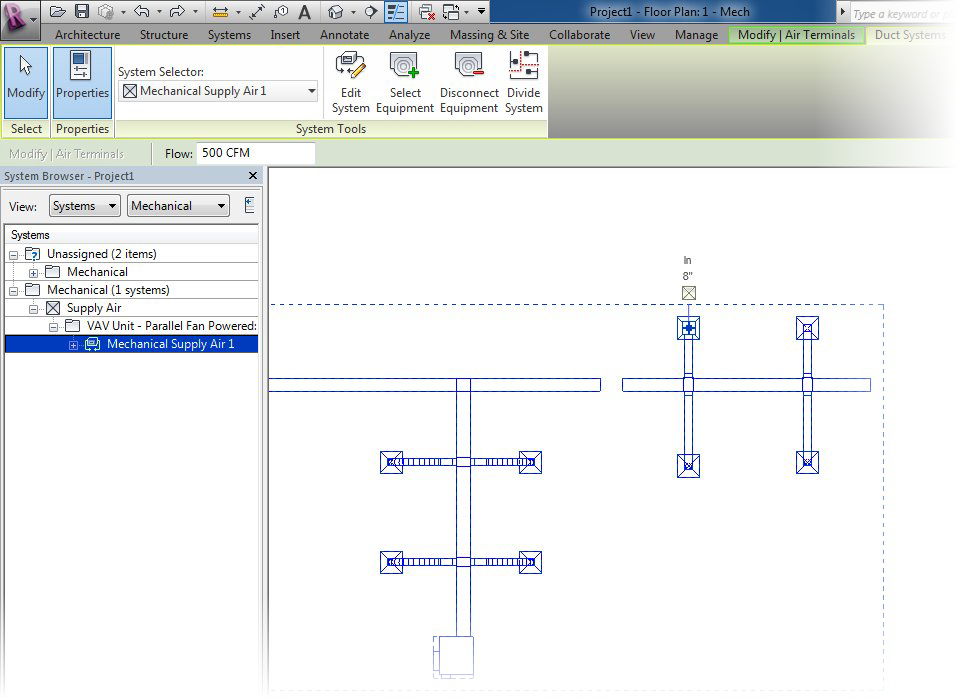Select the Supply Air tree item
This screenshot has height=699, width=957.
pos(94,308)
